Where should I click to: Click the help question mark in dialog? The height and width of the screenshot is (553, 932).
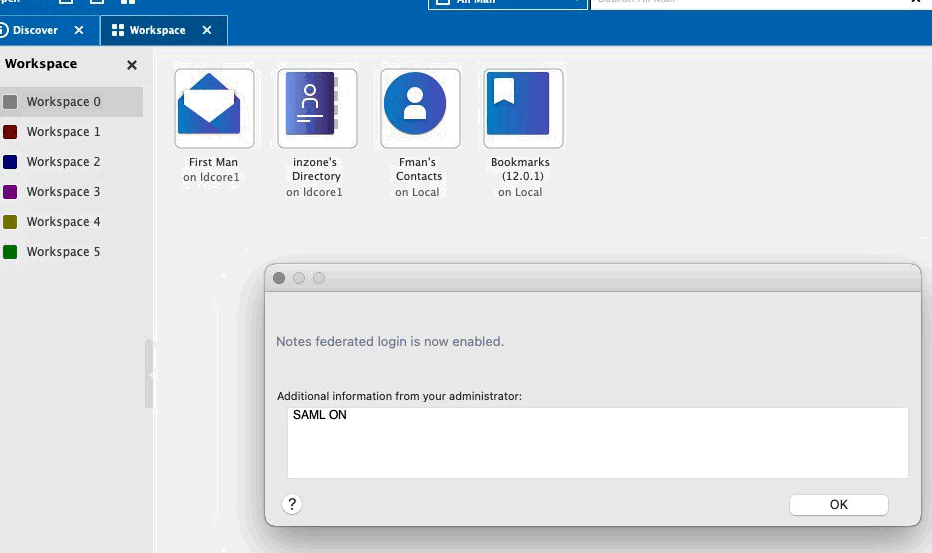[x=292, y=504]
